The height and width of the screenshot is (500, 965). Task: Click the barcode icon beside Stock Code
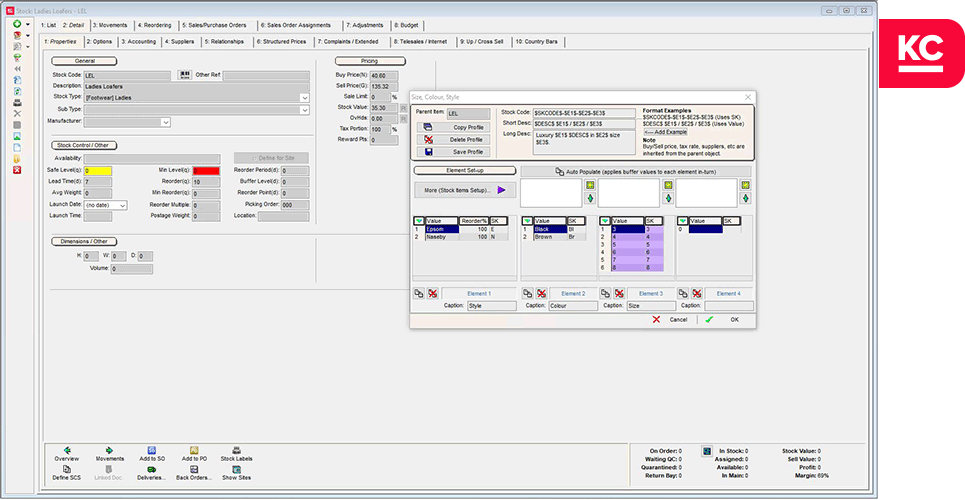pos(185,75)
